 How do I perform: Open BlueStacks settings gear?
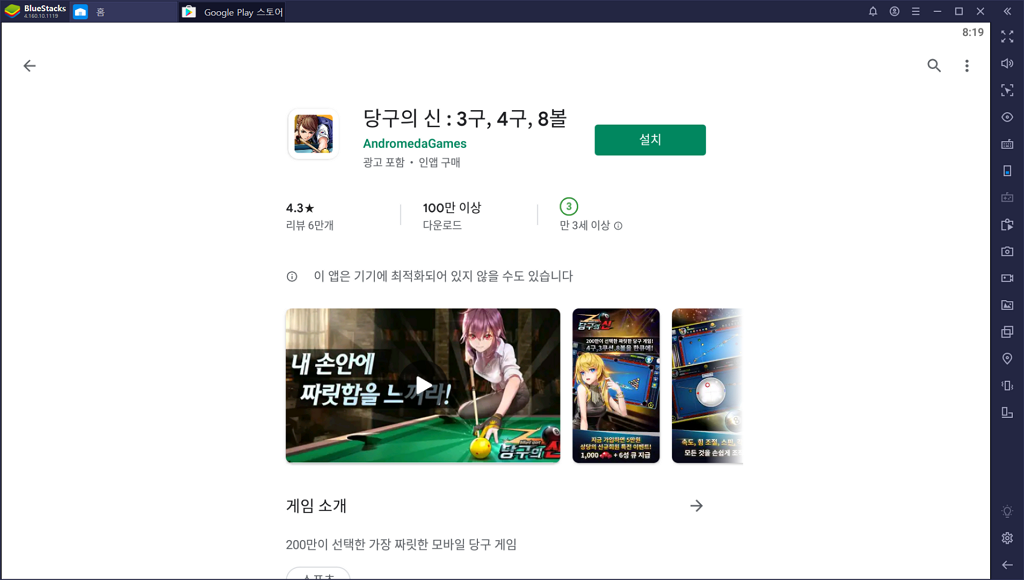(1007, 538)
